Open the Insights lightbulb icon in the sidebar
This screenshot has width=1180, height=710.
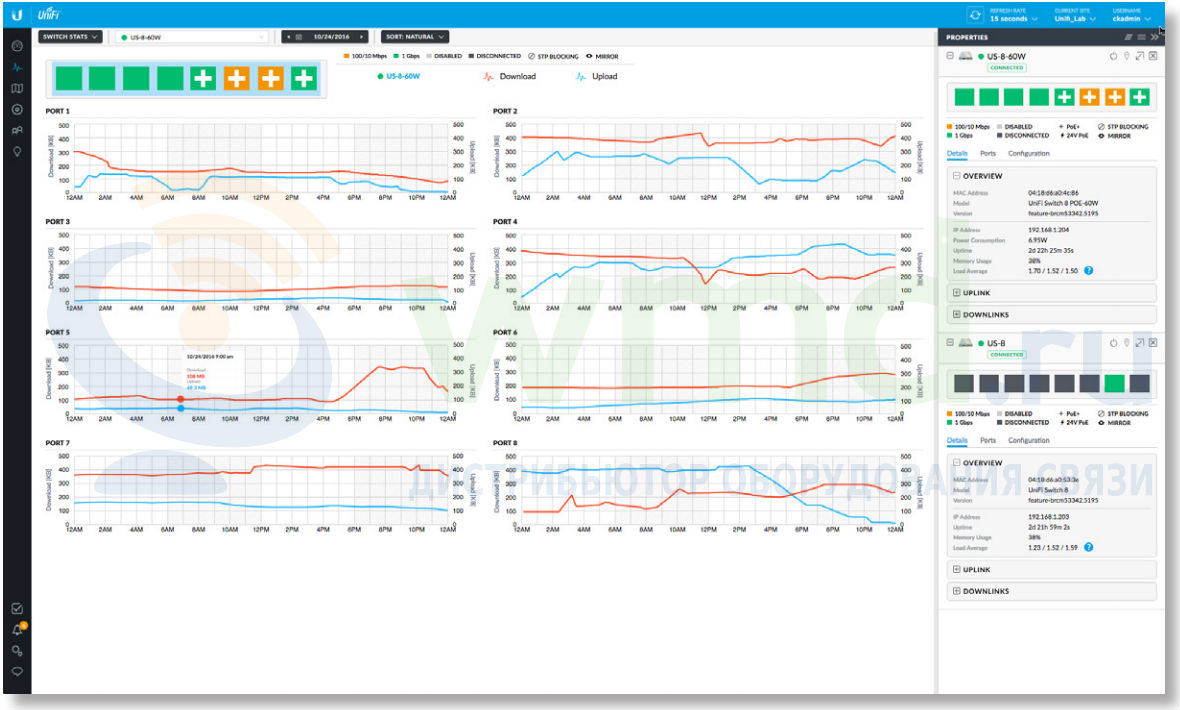[17, 151]
